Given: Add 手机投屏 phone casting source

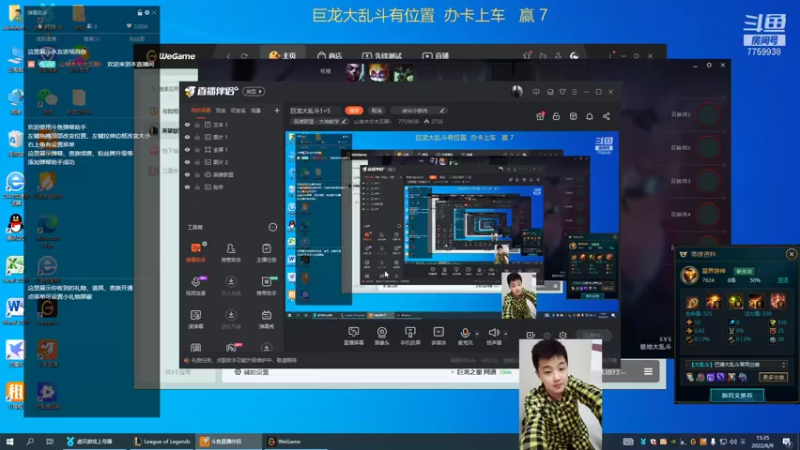Looking at the screenshot, I should (x=410, y=336).
